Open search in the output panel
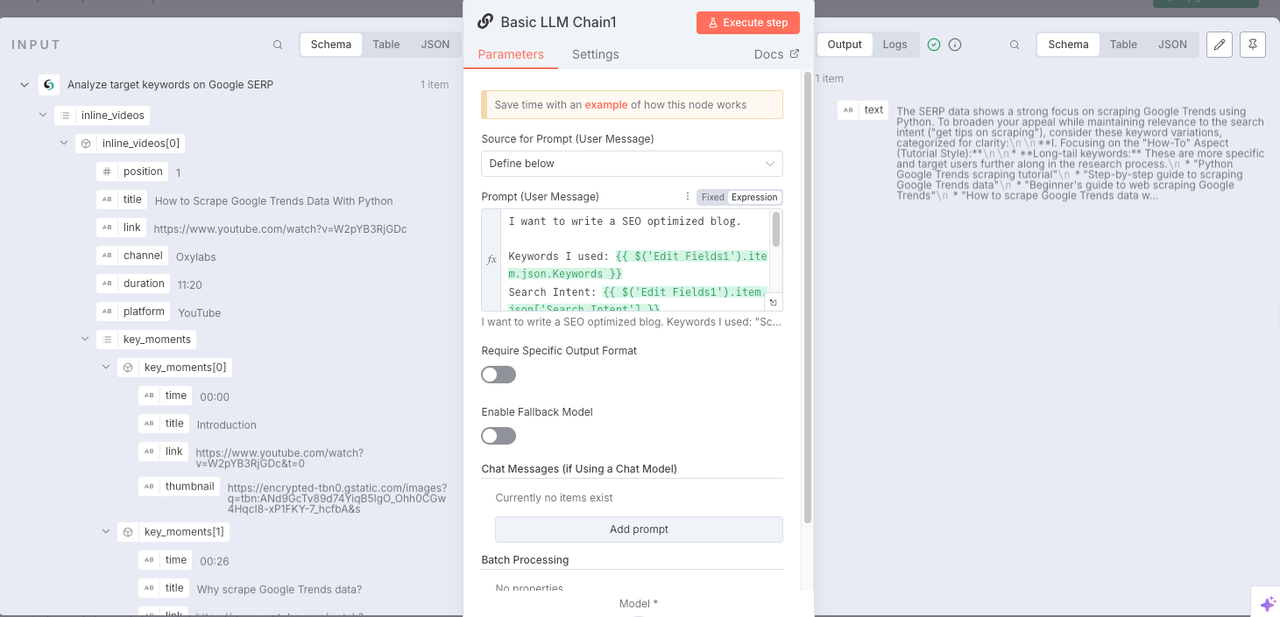The image size is (1280, 617). [1015, 45]
